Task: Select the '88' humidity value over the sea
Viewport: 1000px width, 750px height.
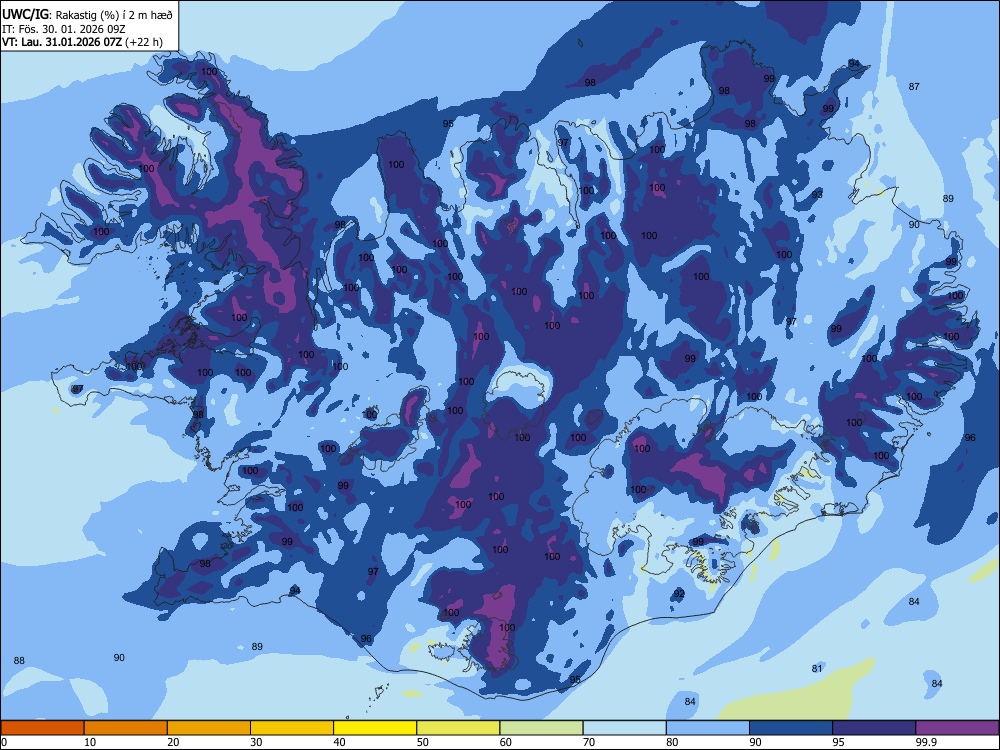Action: tap(19, 660)
